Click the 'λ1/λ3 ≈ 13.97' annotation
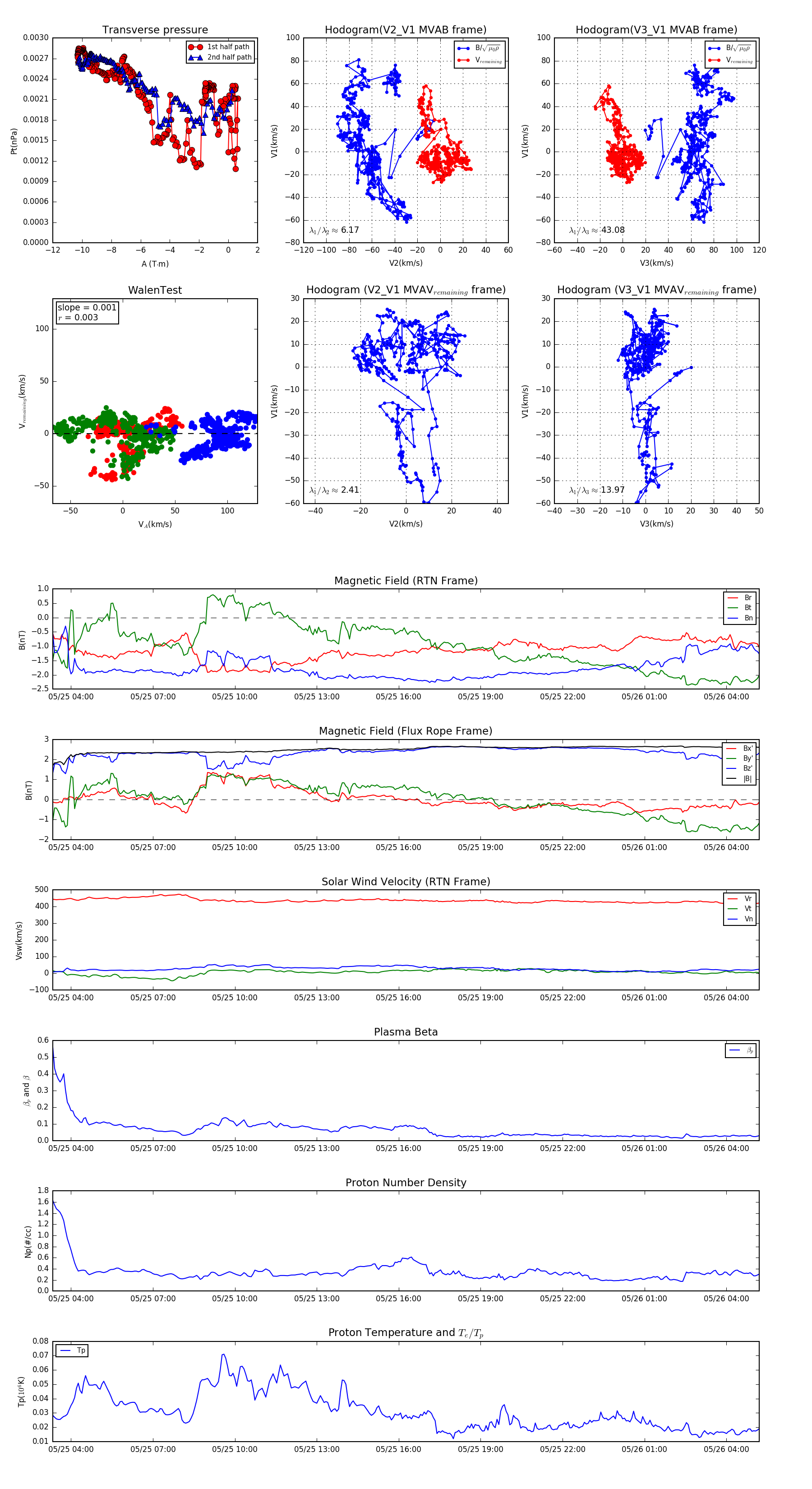The image size is (812, 1489). pyautogui.click(x=596, y=490)
